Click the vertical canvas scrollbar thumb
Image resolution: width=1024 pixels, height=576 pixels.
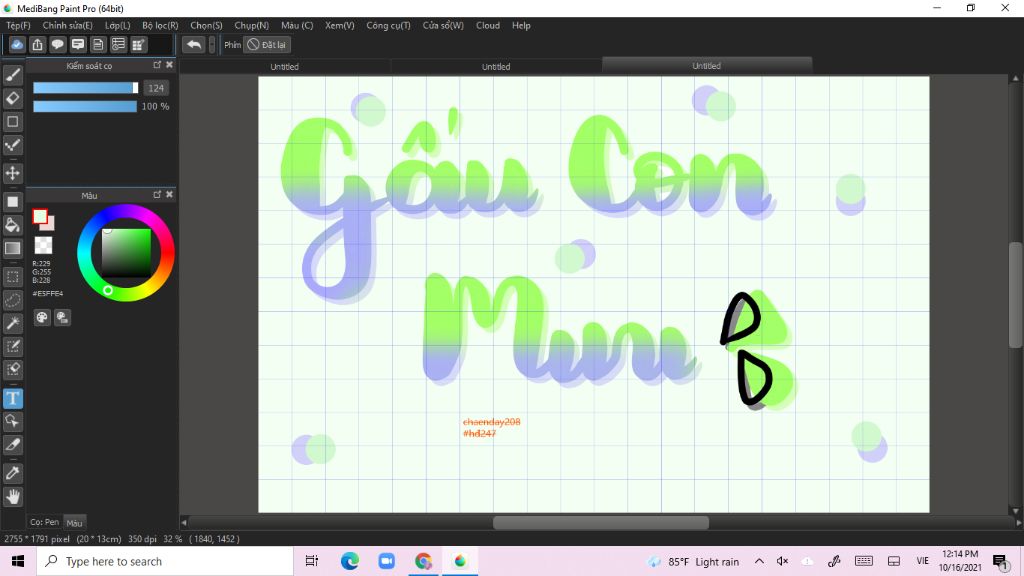(x=1016, y=295)
